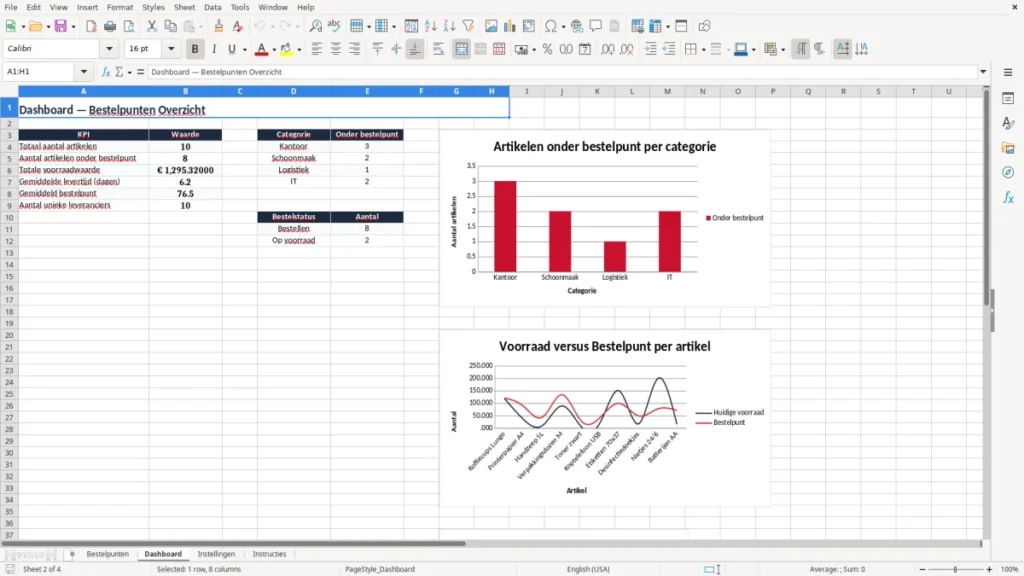
Task: Toggle Underline formatting
Action: (x=231, y=49)
